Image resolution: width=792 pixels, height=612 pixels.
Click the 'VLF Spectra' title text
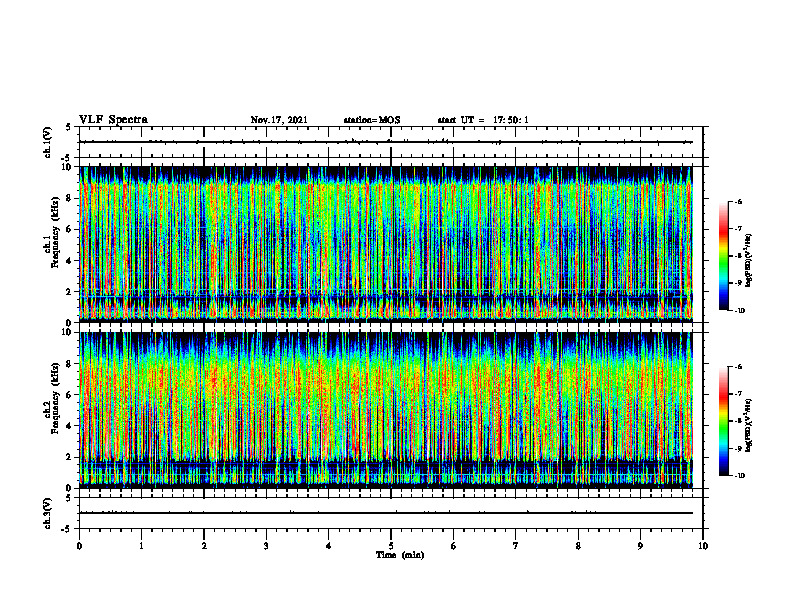click(x=113, y=120)
